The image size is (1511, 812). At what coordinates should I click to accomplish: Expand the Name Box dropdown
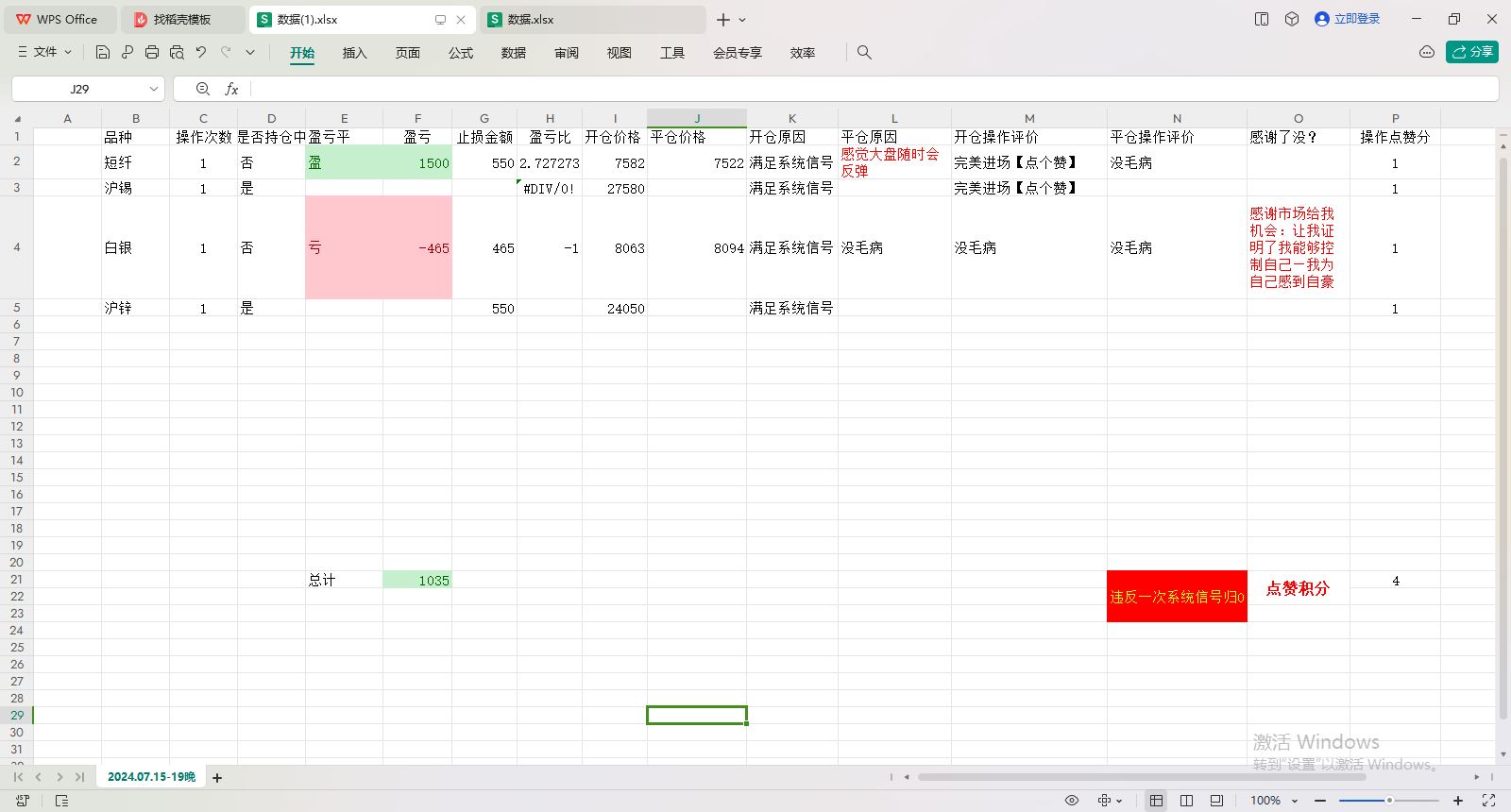[153, 89]
